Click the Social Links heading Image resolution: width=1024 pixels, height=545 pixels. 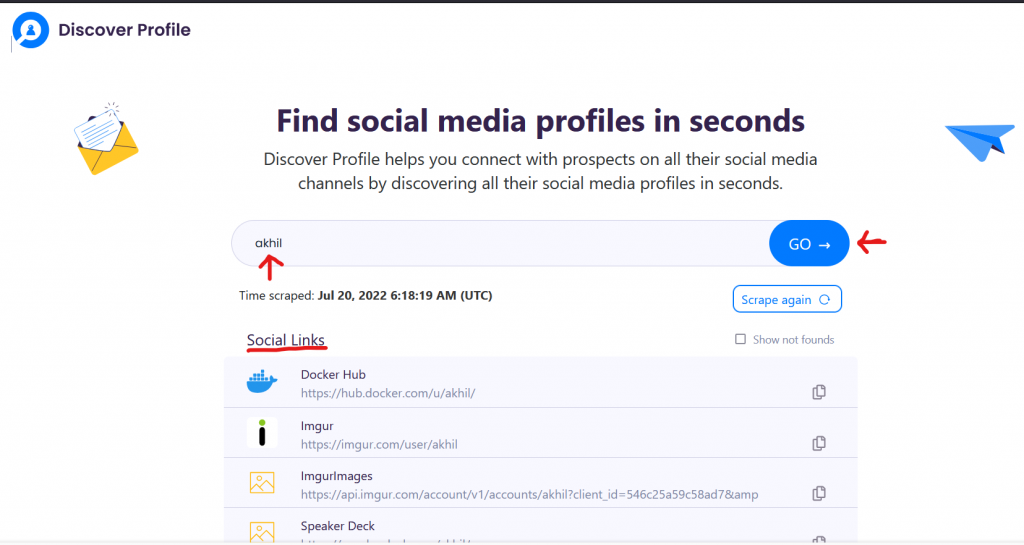tap(285, 340)
